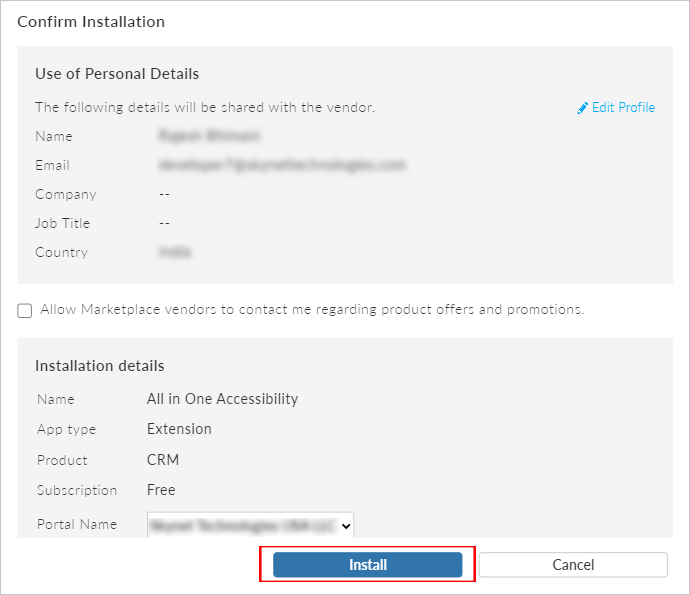Image resolution: width=690 pixels, height=595 pixels.
Task: Click the All in One Accessibility name
Action: tap(222, 399)
